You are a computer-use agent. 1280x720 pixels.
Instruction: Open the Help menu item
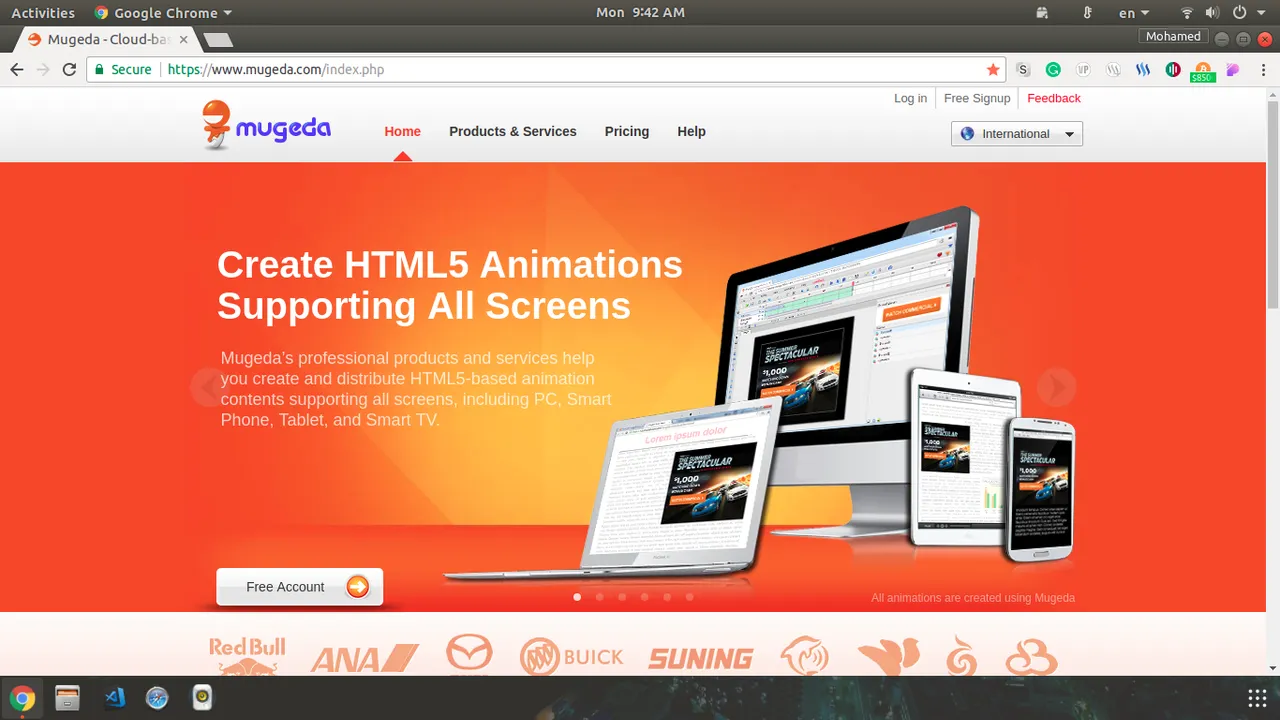691,131
